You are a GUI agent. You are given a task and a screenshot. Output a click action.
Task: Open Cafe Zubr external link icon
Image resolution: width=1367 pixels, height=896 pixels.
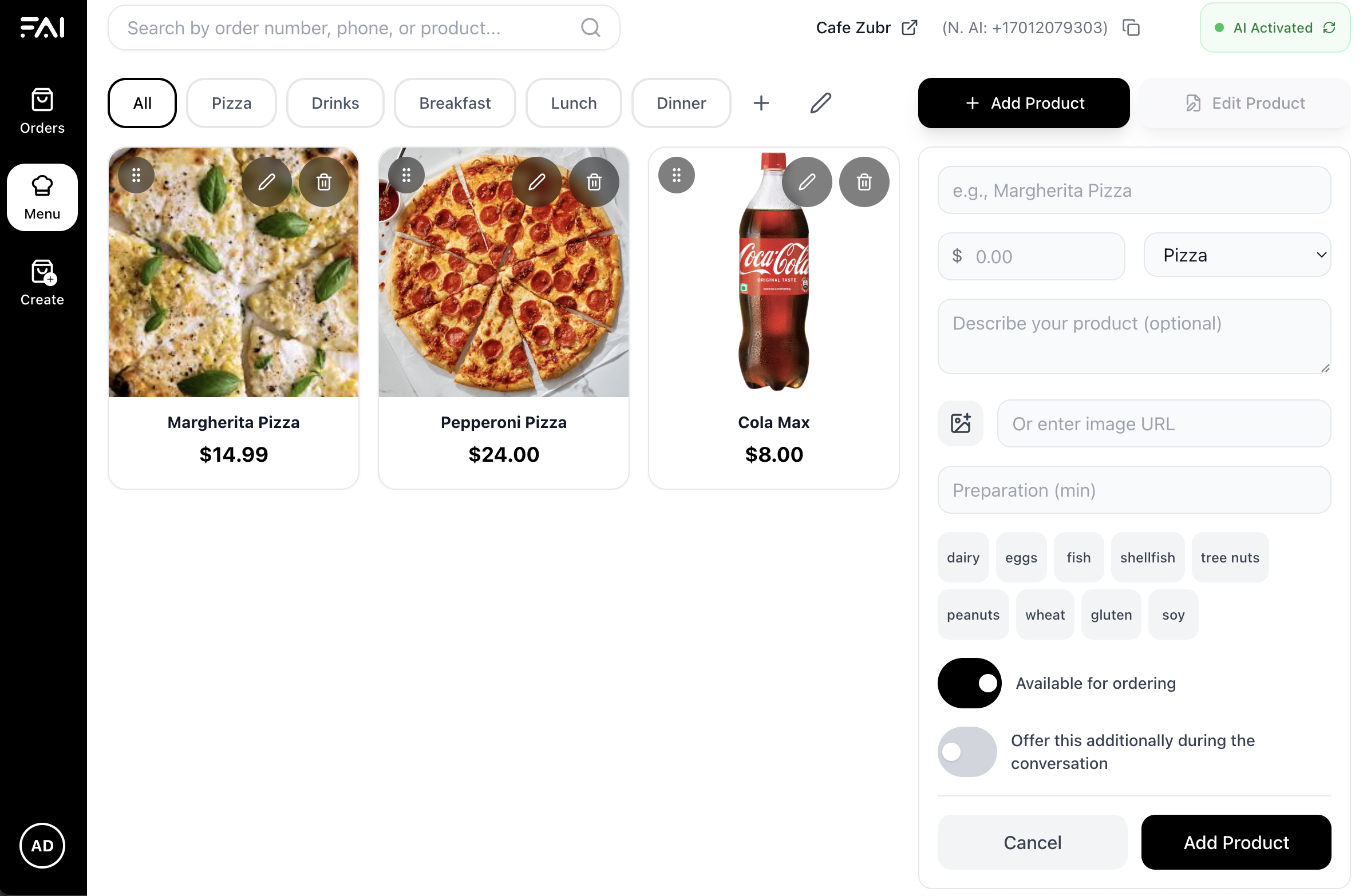coord(909,27)
